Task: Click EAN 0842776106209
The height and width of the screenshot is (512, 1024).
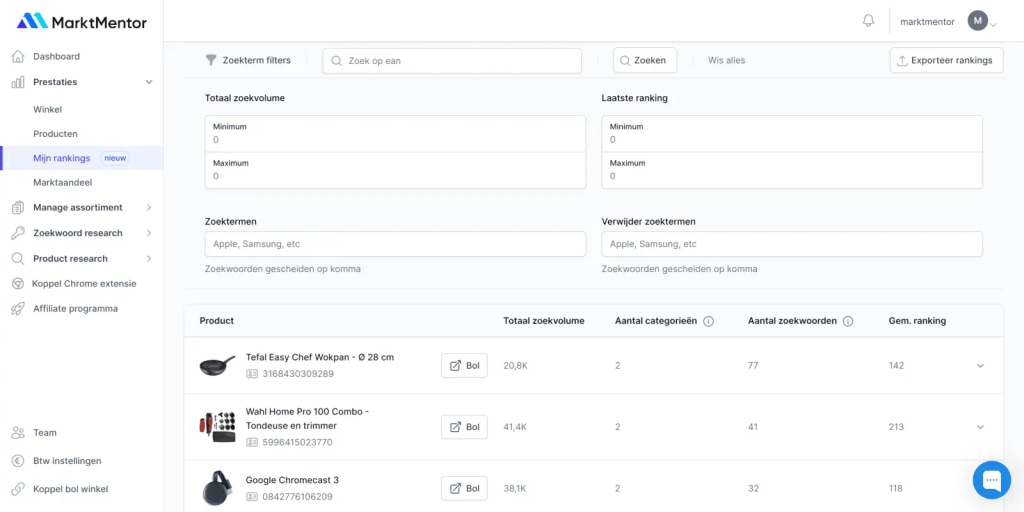Action: click(x=297, y=497)
